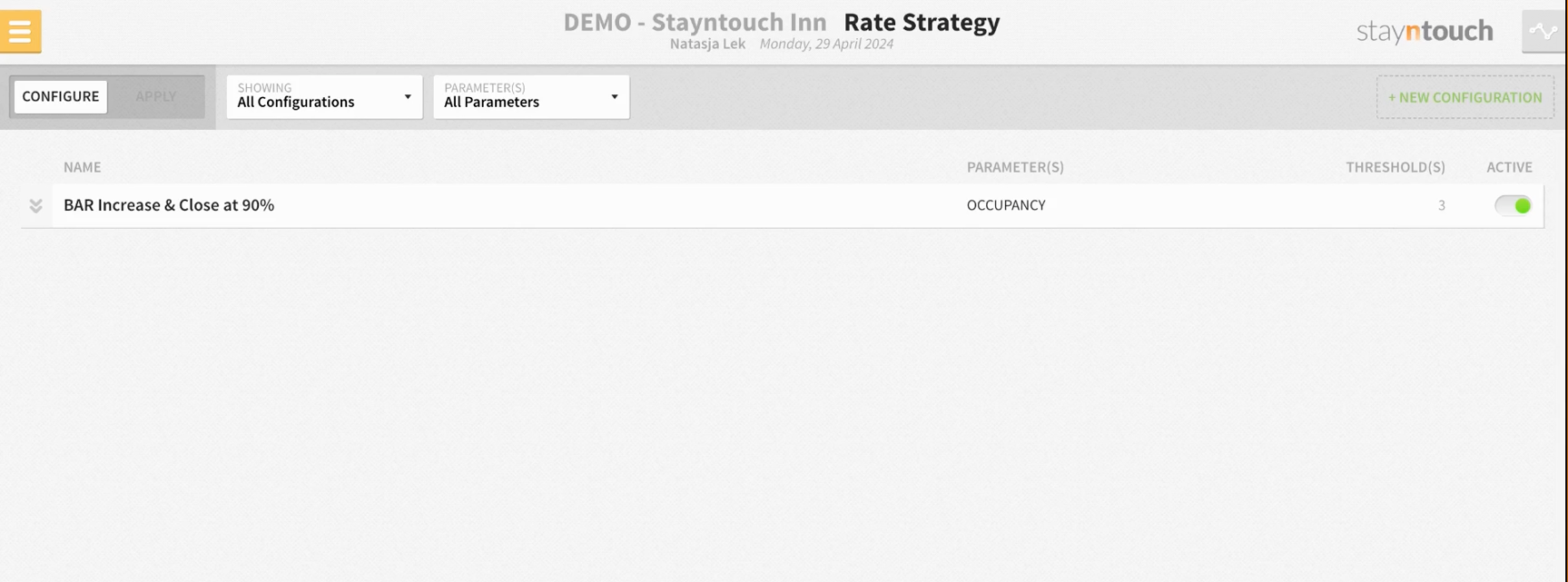The width and height of the screenshot is (1568, 582).
Task: Click the DEMO - Stayntouch Inn hotel name
Action: click(x=695, y=22)
